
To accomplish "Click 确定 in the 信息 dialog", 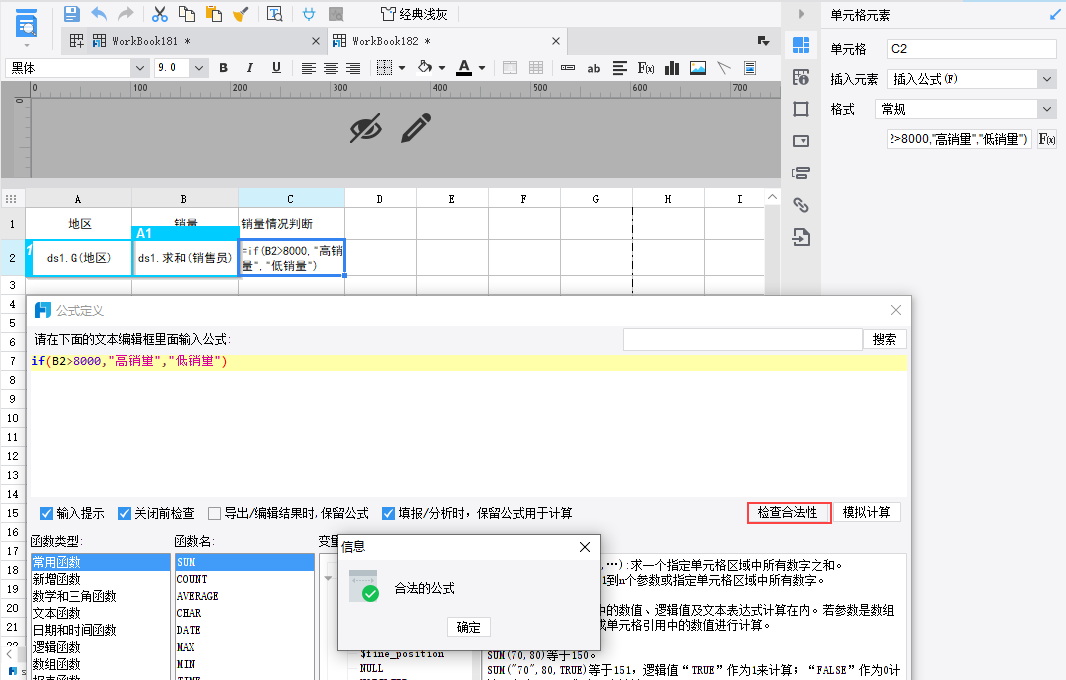I will pyautogui.click(x=468, y=627).
